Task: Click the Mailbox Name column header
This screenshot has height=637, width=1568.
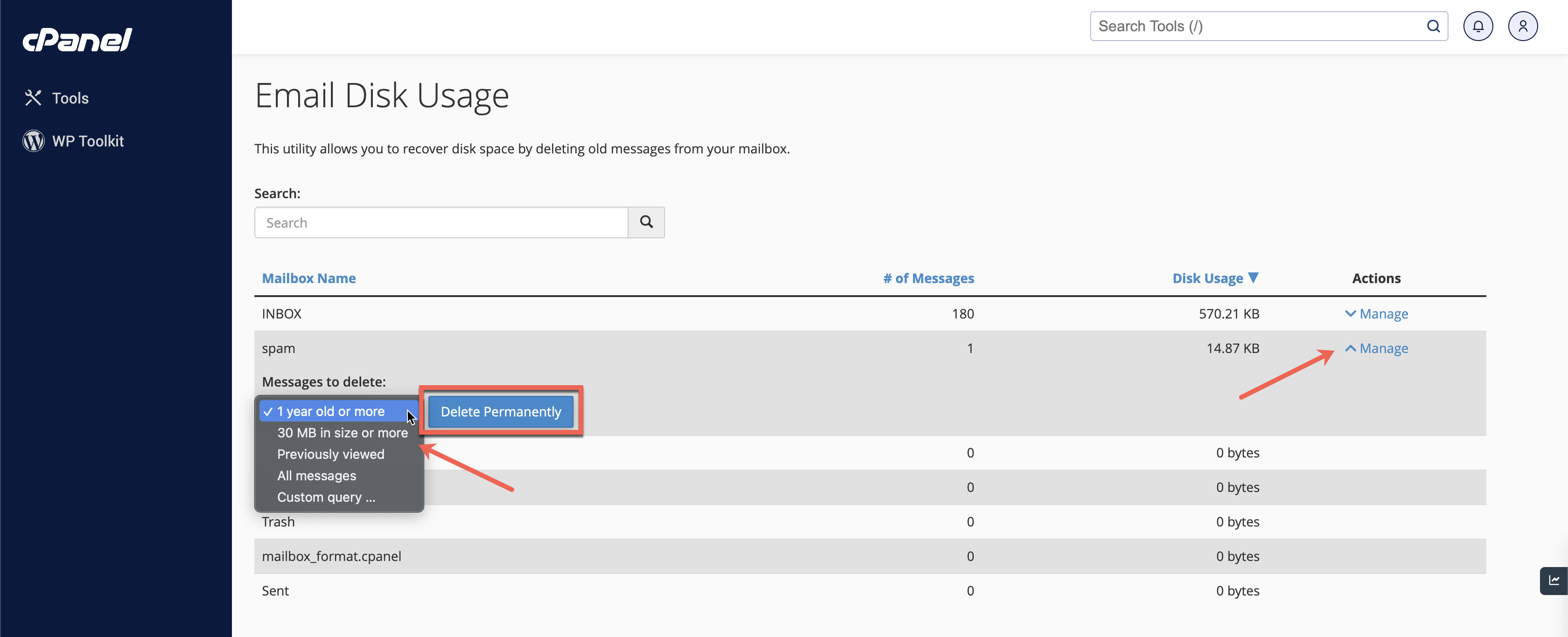Action: [309, 278]
